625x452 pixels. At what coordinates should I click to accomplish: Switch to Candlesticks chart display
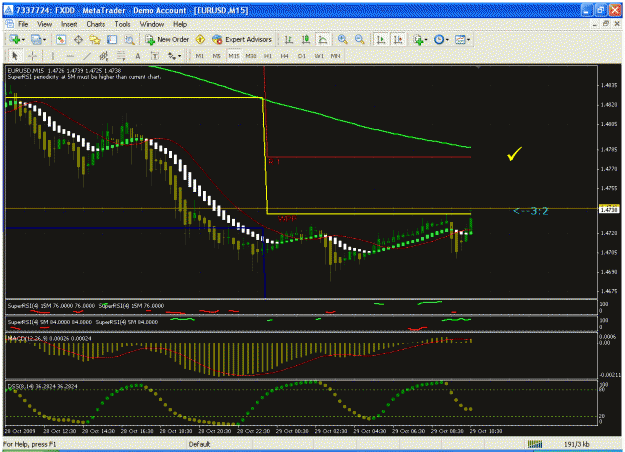306,39
